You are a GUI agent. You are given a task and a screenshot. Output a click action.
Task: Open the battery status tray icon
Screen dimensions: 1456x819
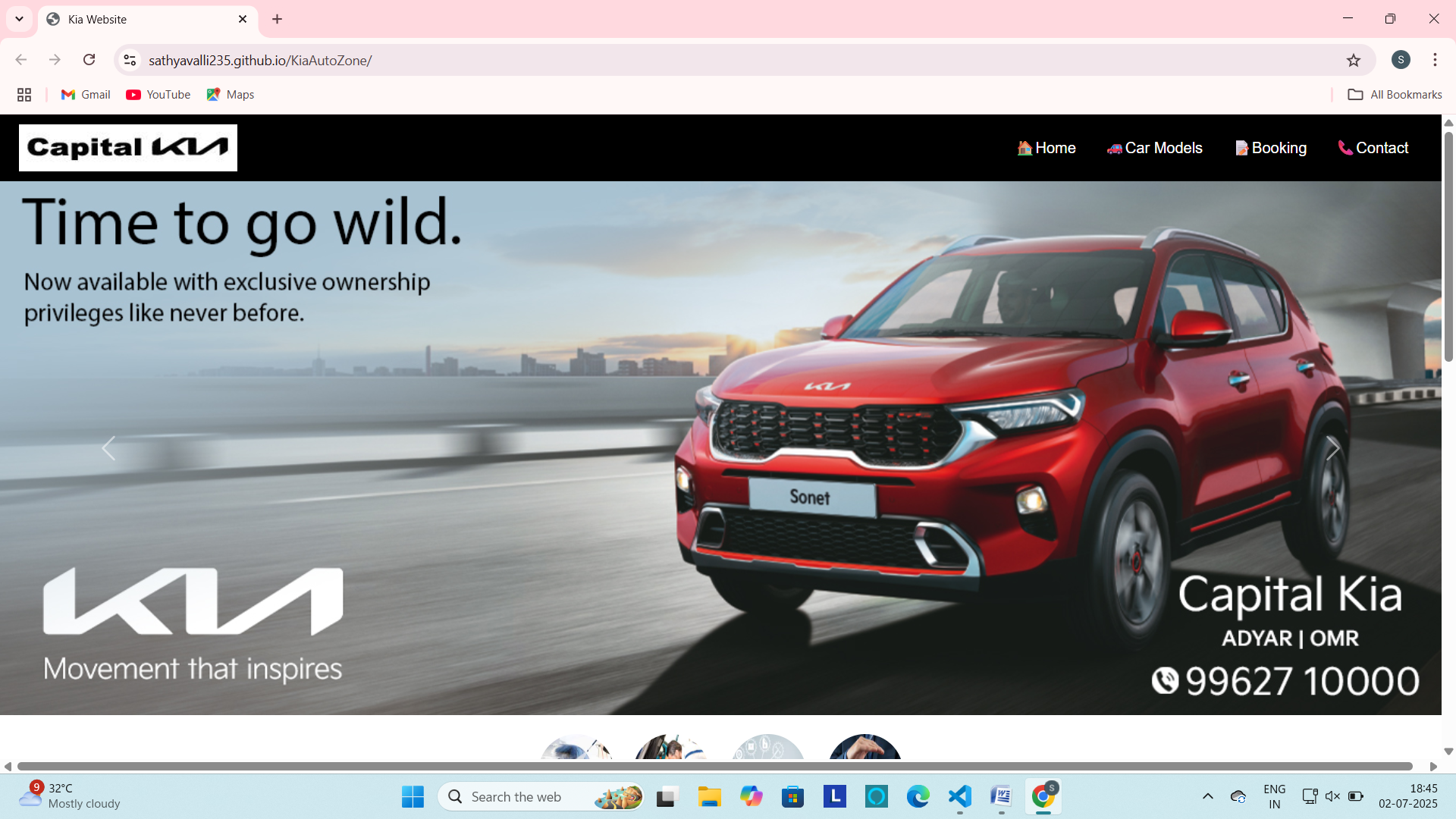(1356, 796)
